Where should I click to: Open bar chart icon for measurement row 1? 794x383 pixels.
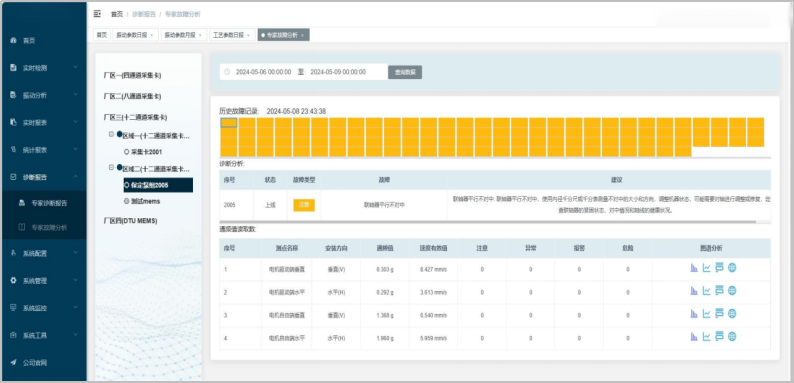tap(694, 268)
